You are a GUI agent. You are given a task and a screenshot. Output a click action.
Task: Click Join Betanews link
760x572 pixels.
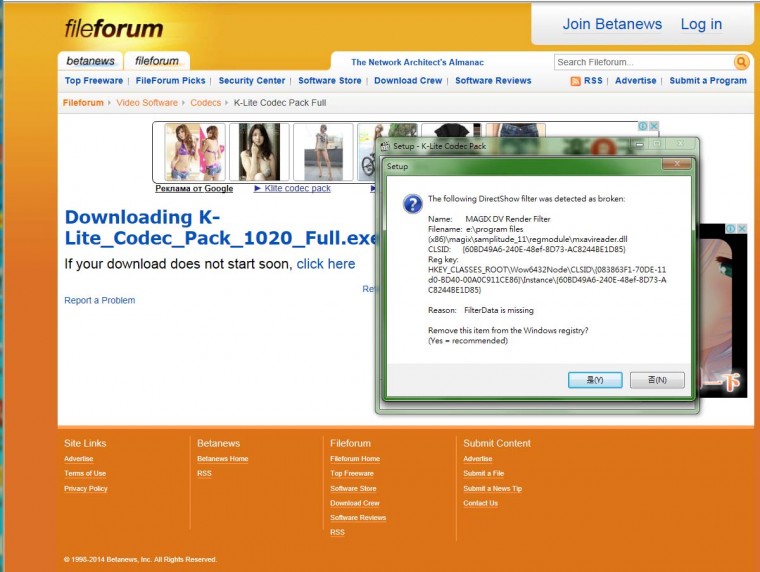pyautogui.click(x=612, y=24)
